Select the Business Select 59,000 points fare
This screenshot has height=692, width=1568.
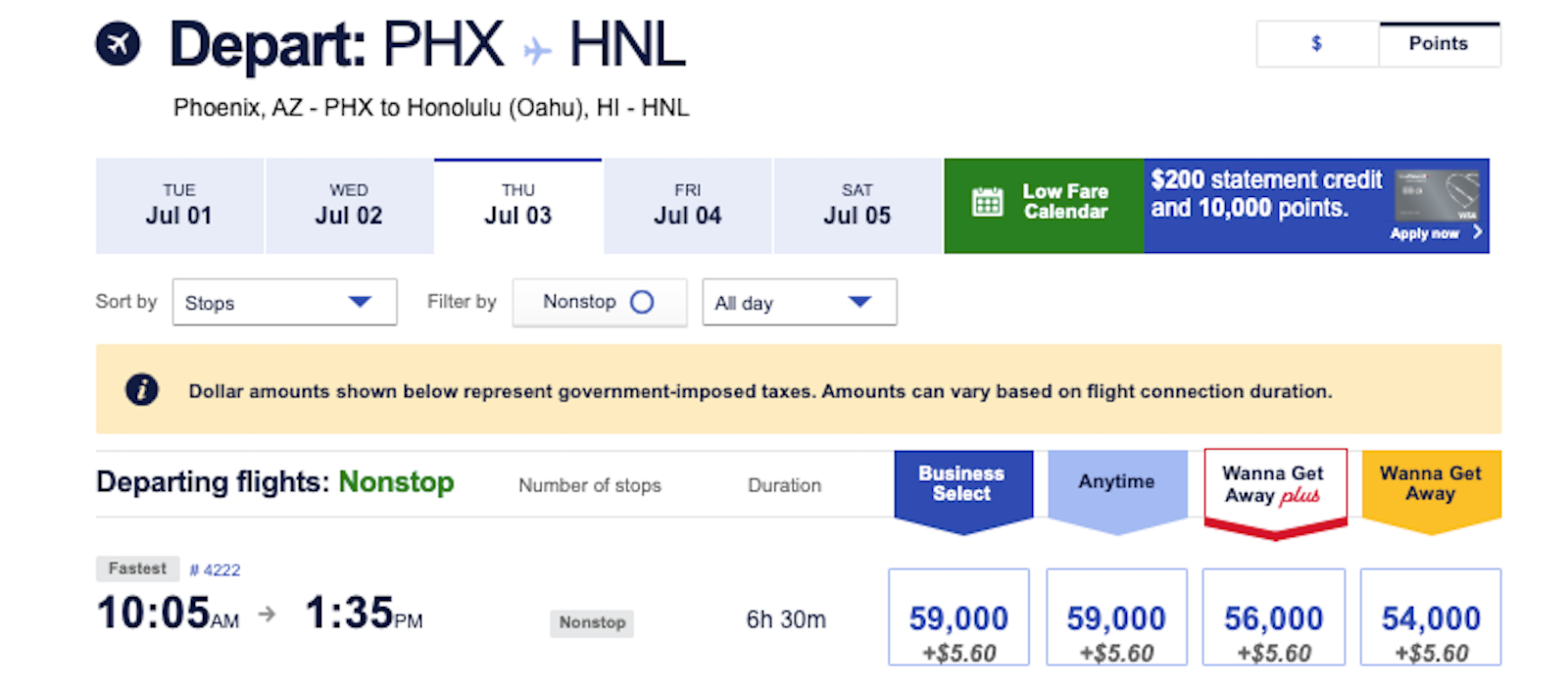(x=958, y=618)
